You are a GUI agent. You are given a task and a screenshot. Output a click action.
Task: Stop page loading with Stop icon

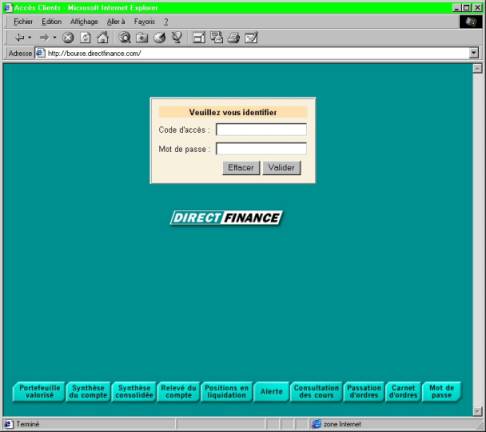point(68,38)
